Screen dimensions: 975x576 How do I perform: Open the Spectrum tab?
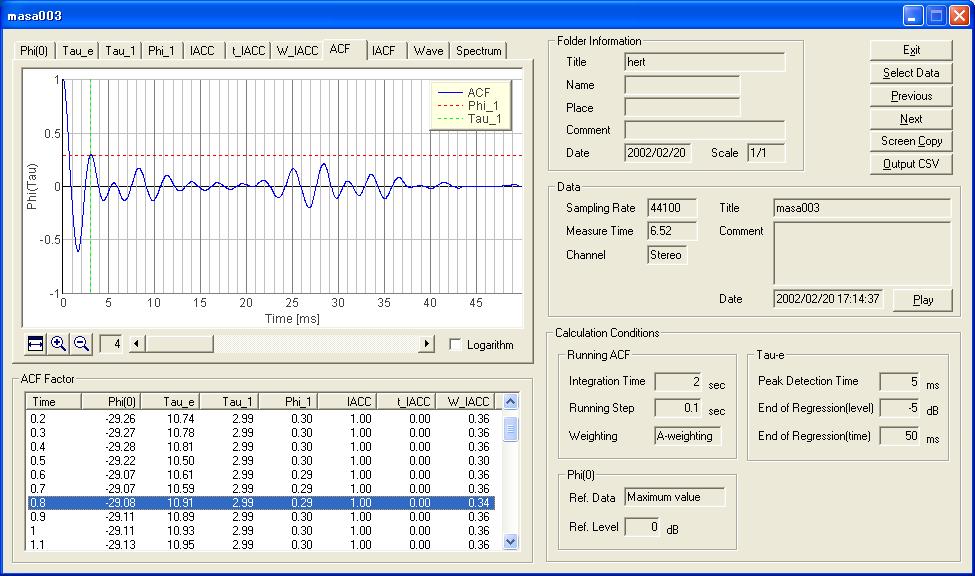tap(479, 51)
